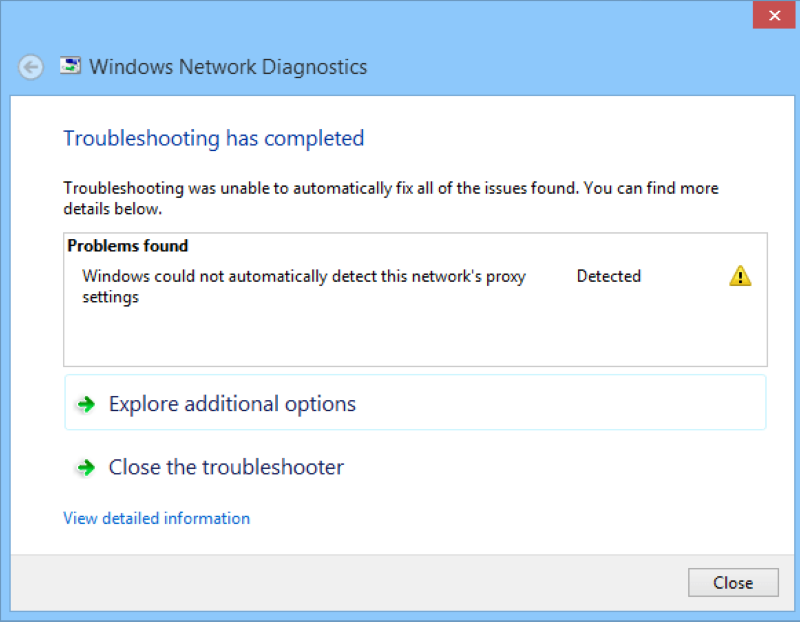800x622 pixels.
Task: Click the Windows Network Diagnostics title icon
Action: (70, 65)
